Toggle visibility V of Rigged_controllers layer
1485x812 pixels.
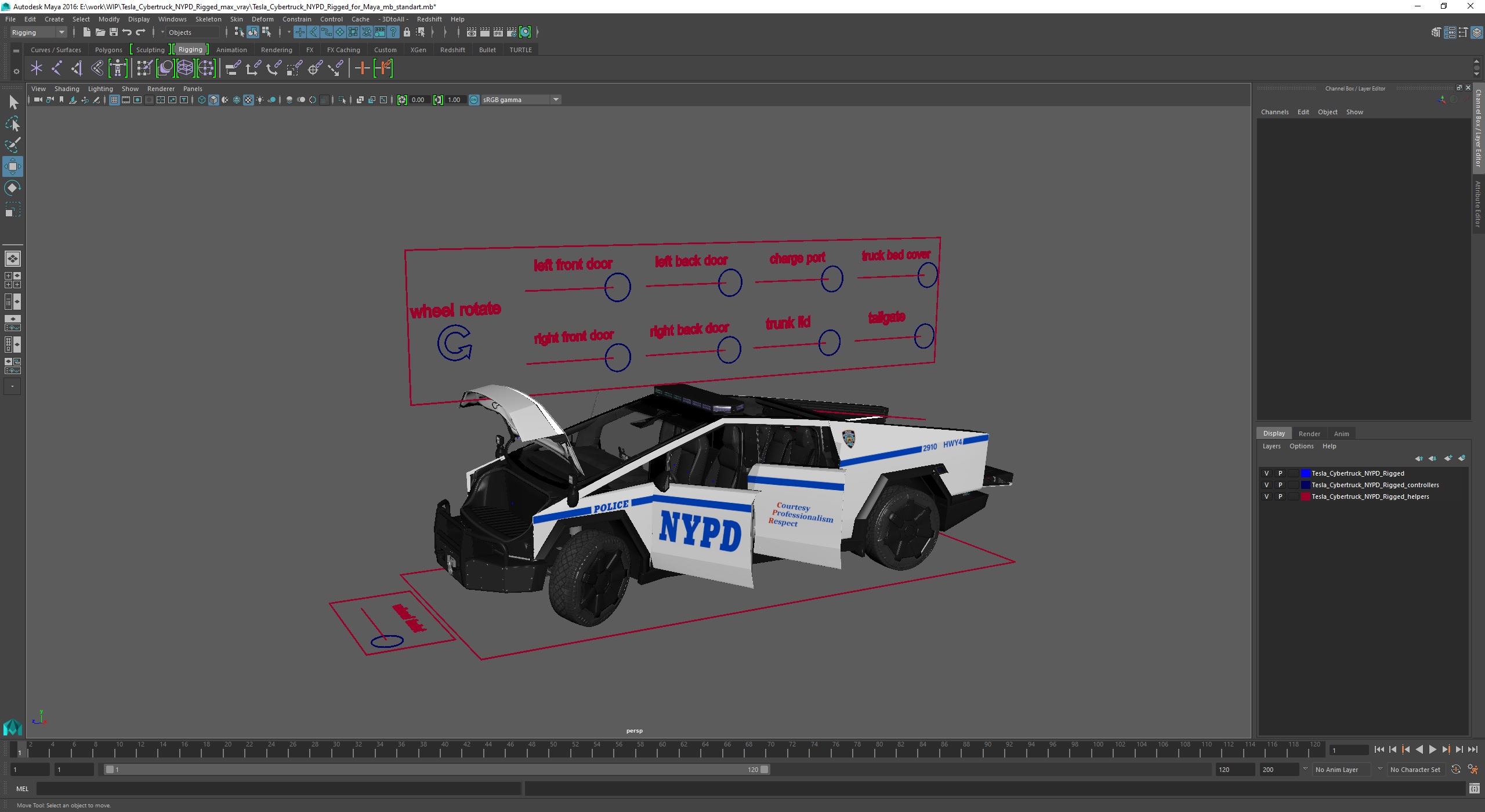click(x=1266, y=485)
